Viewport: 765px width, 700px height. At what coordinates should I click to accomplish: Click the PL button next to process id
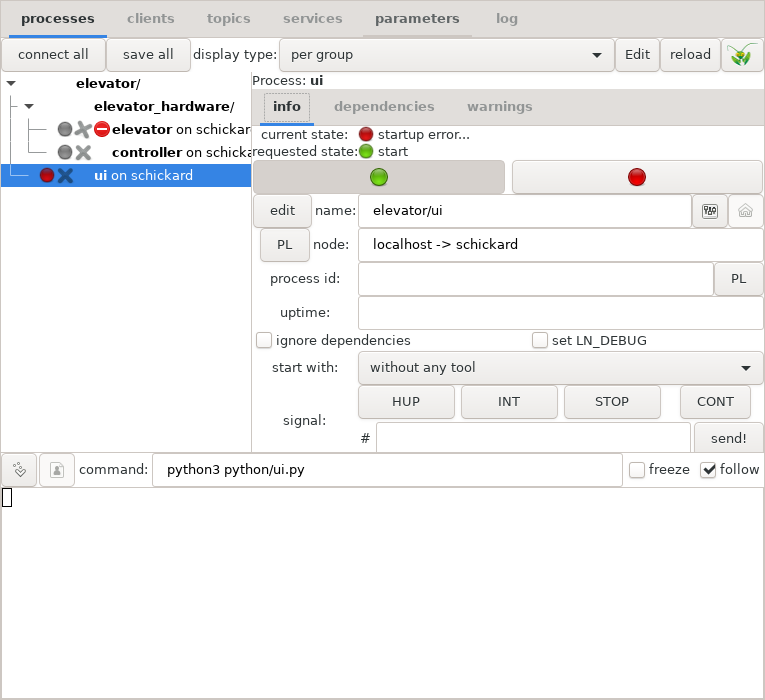[x=738, y=279]
